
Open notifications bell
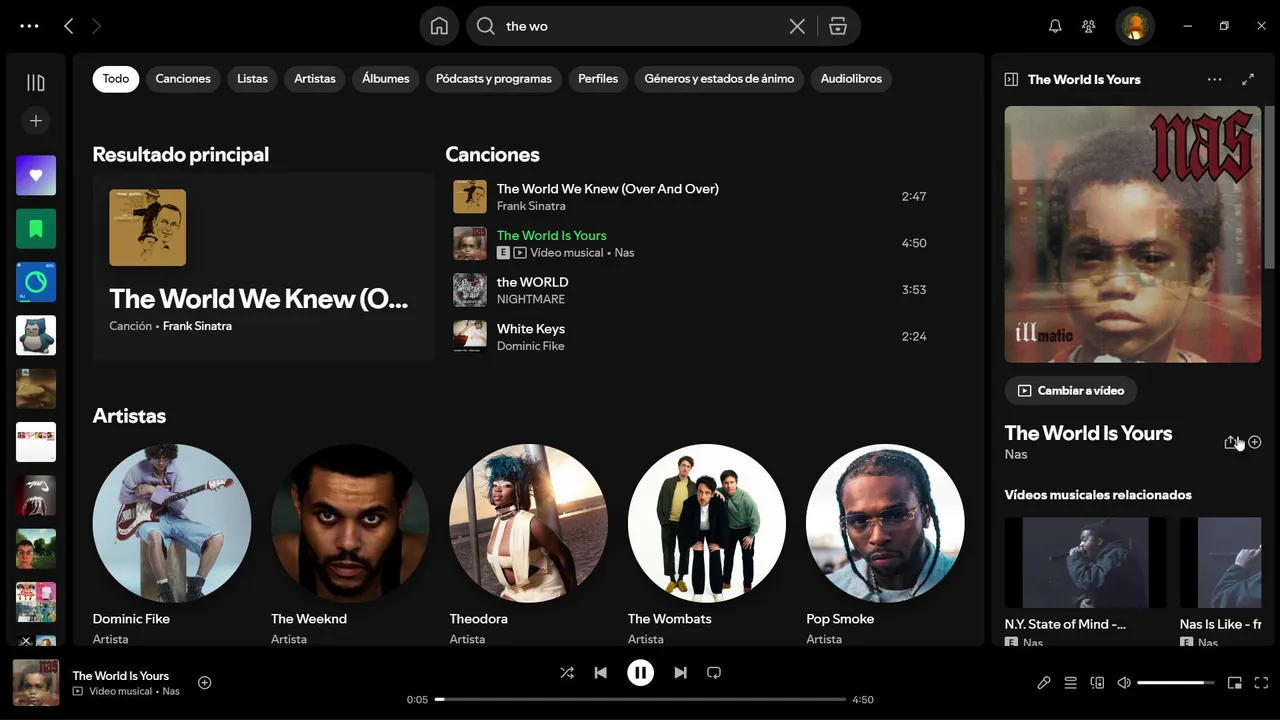click(x=1055, y=26)
